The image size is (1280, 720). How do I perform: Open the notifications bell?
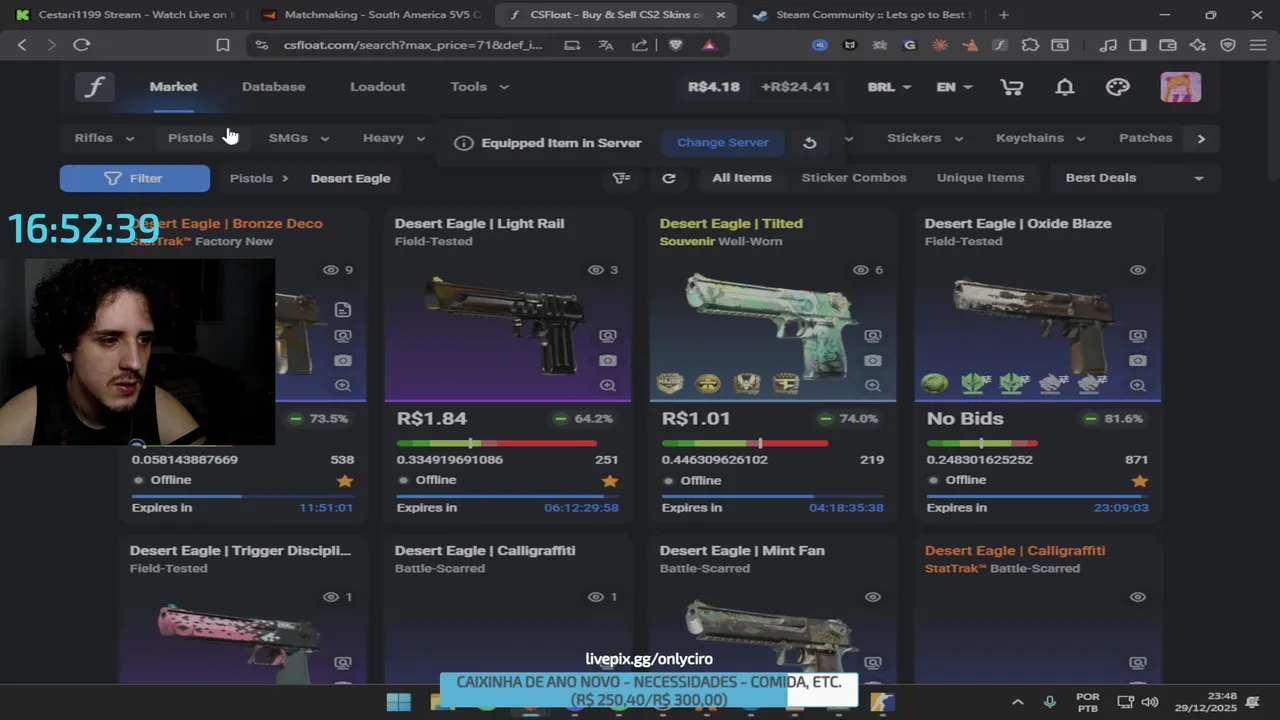pos(1065,87)
